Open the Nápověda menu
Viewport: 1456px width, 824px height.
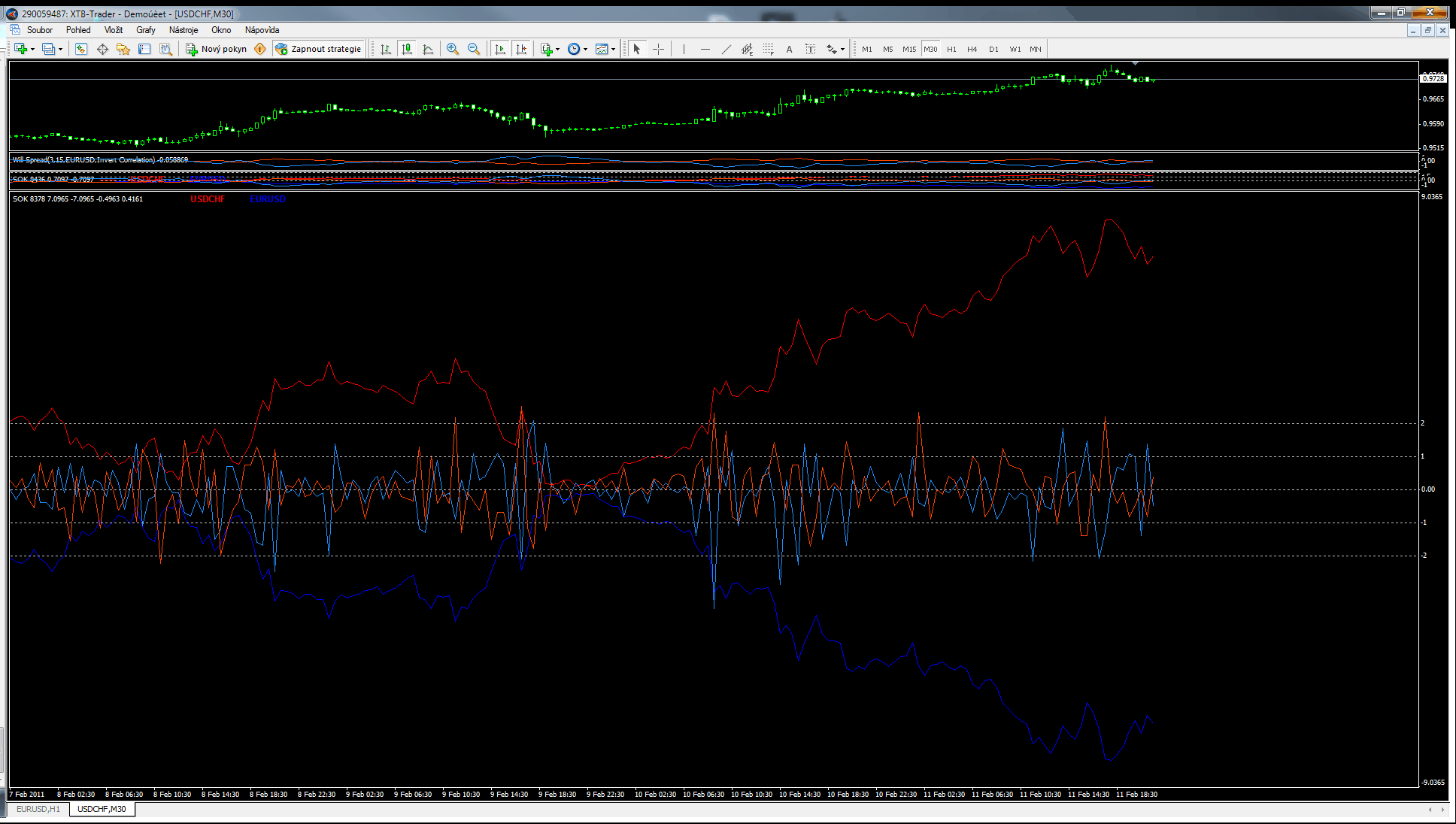(x=262, y=30)
